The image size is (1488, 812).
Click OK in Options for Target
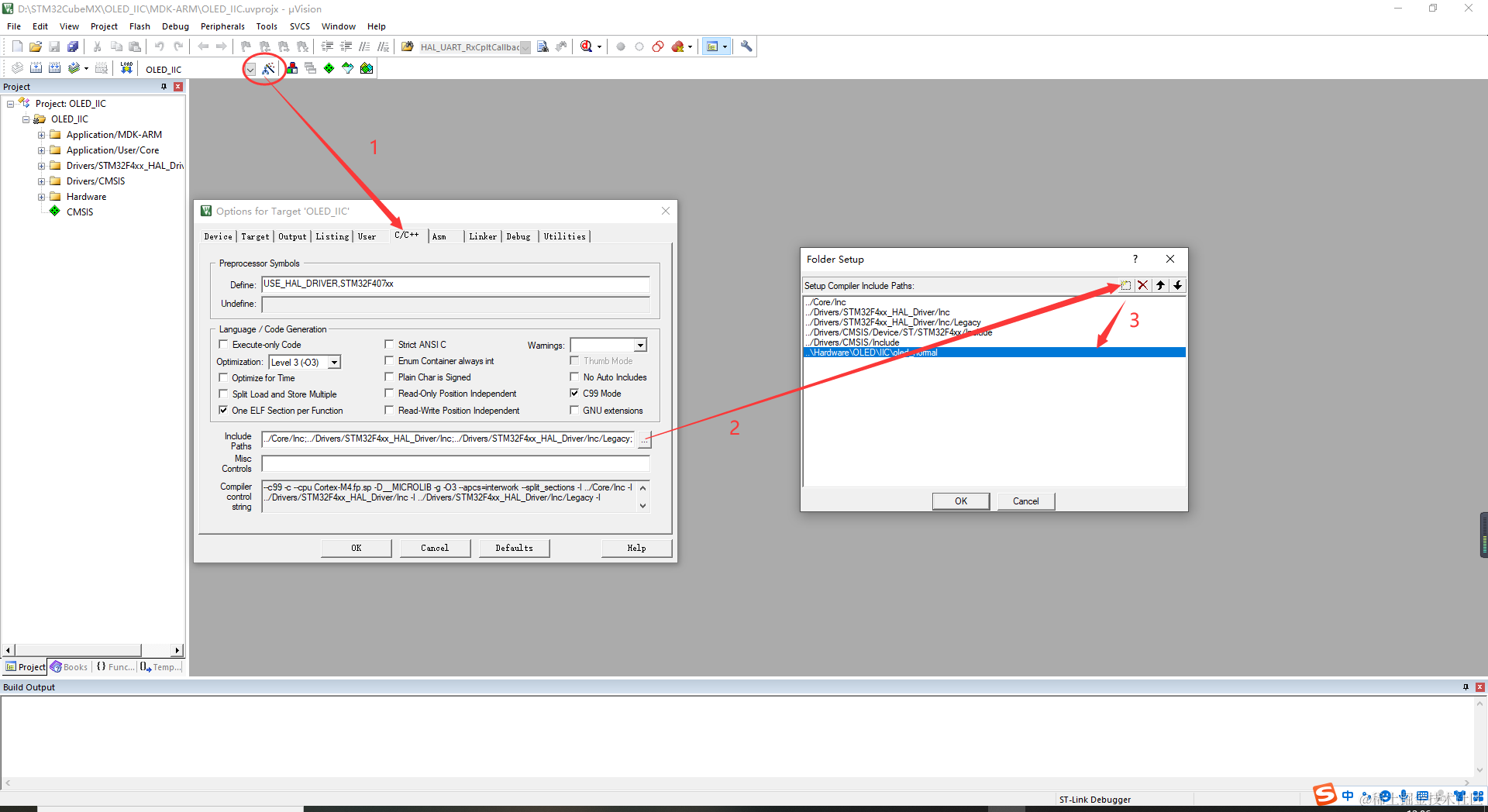point(356,548)
